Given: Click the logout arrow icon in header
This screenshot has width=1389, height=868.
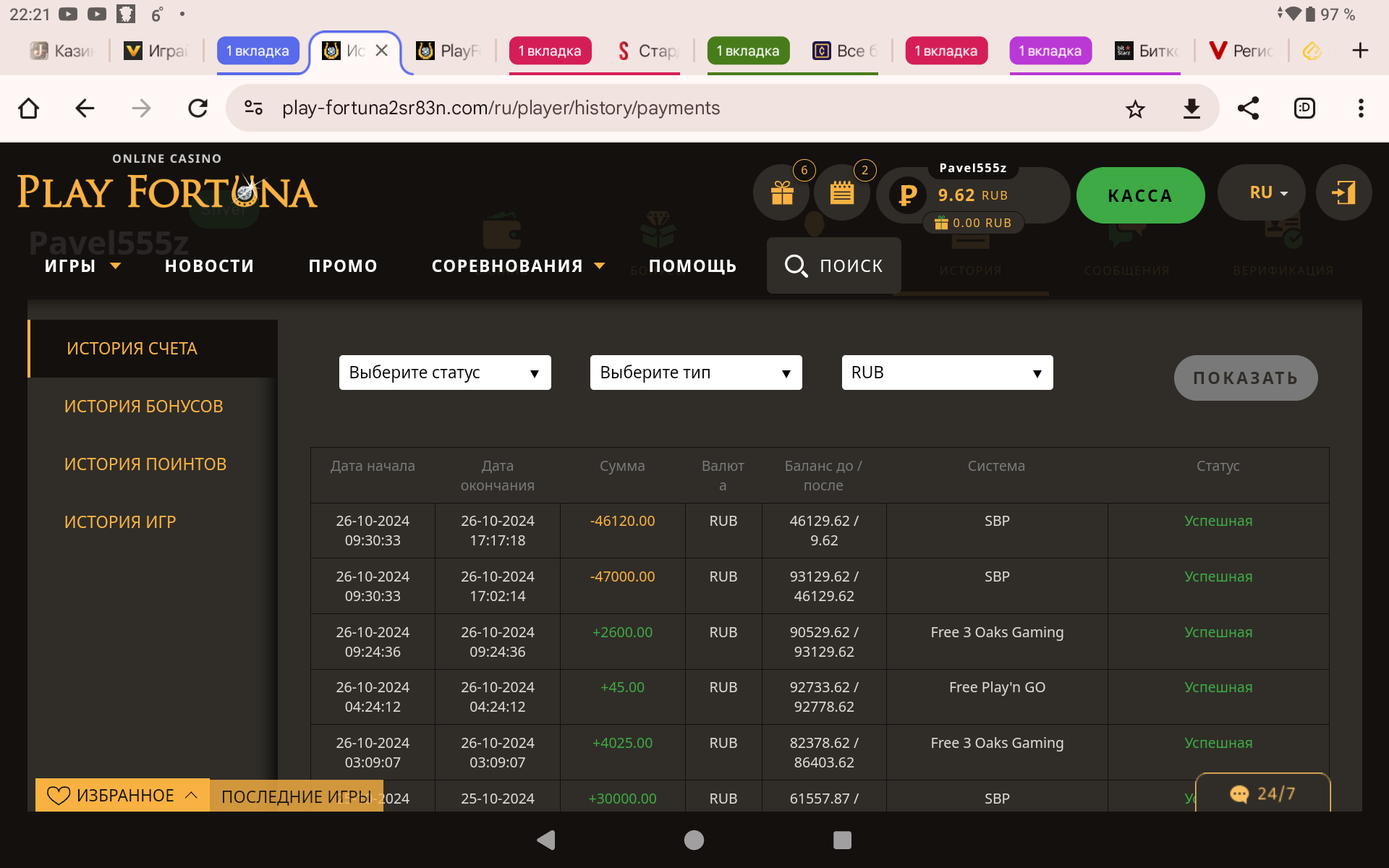Looking at the screenshot, I should 1343,193.
